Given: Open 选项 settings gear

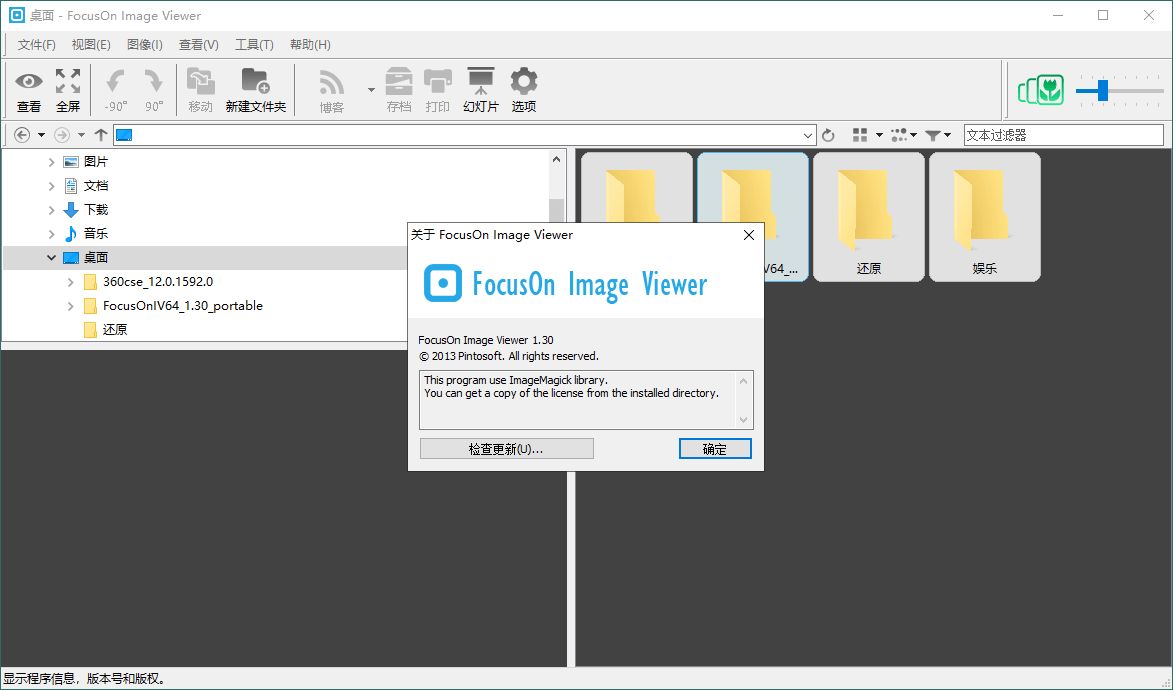Looking at the screenshot, I should tap(524, 90).
